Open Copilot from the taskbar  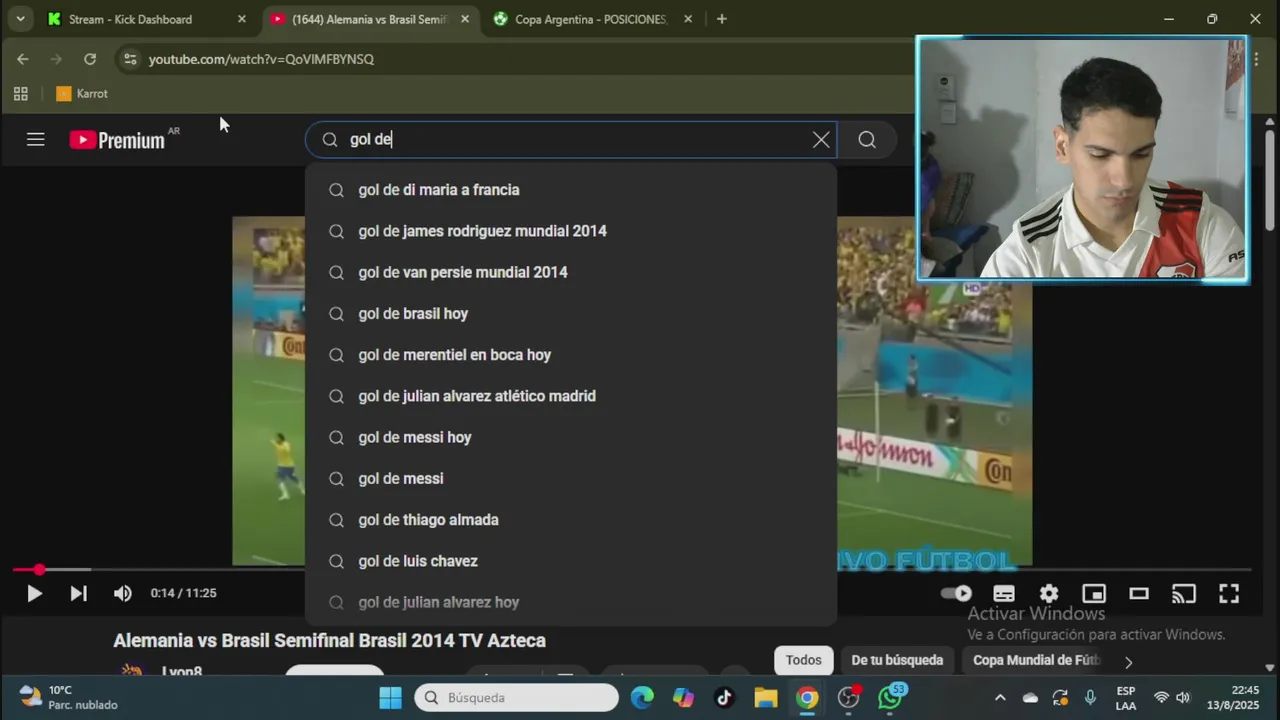coord(683,698)
